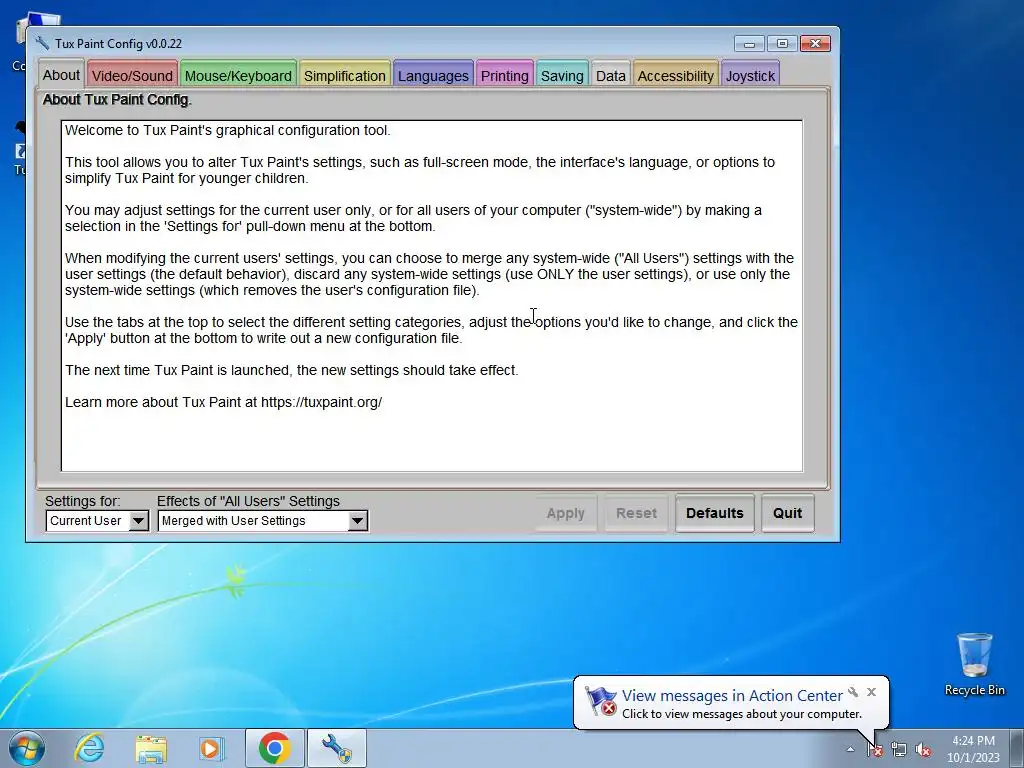Show hidden system tray icons
1024x768 pixels.
click(x=850, y=749)
